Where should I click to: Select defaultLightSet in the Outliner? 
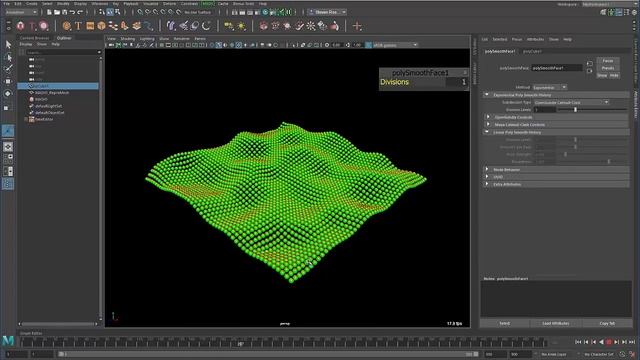click(x=48, y=106)
